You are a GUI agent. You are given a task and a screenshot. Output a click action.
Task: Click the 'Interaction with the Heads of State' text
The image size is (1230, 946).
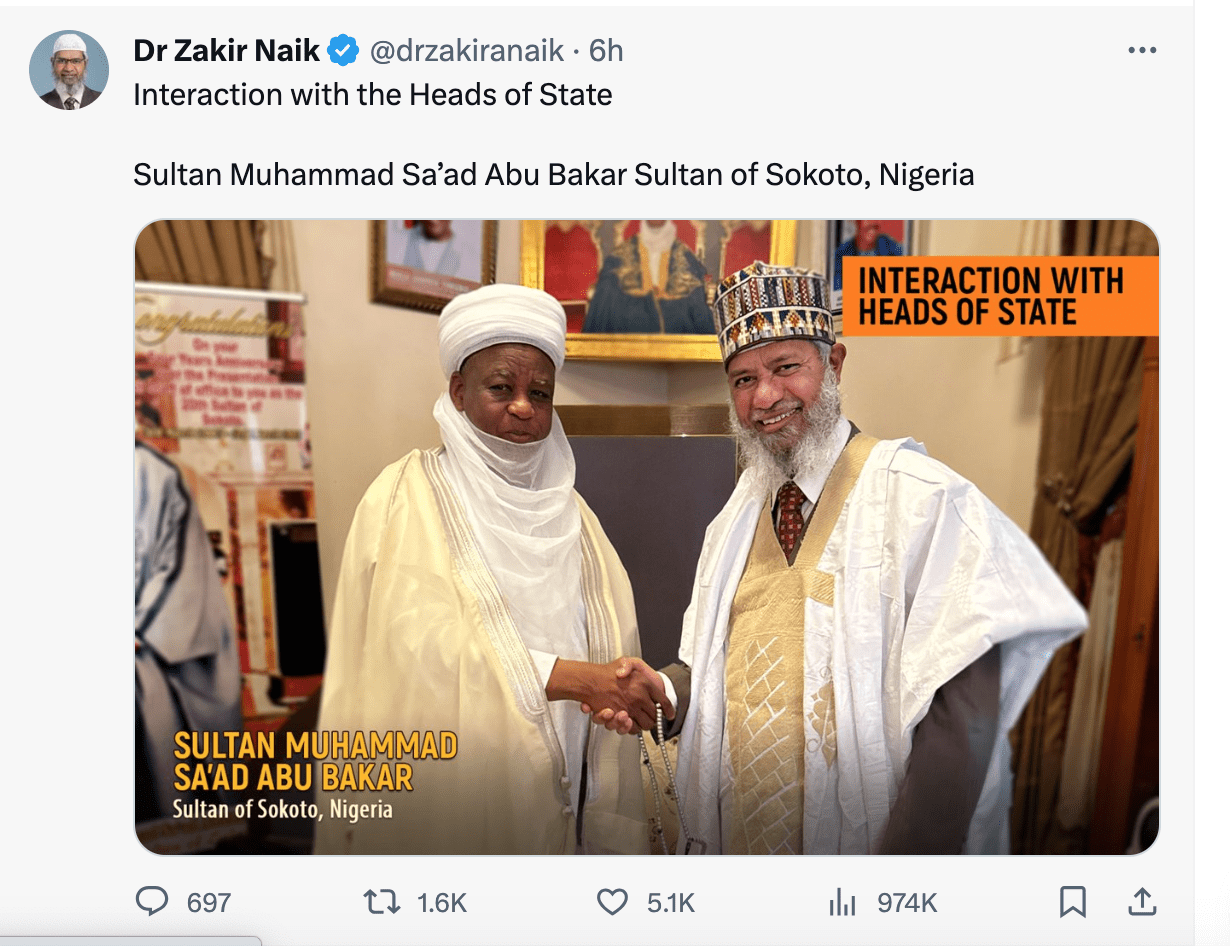(372, 95)
